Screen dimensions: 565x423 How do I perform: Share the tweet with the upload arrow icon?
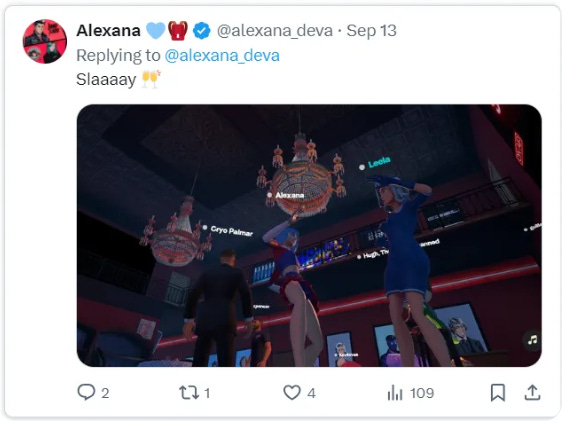(532, 392)
